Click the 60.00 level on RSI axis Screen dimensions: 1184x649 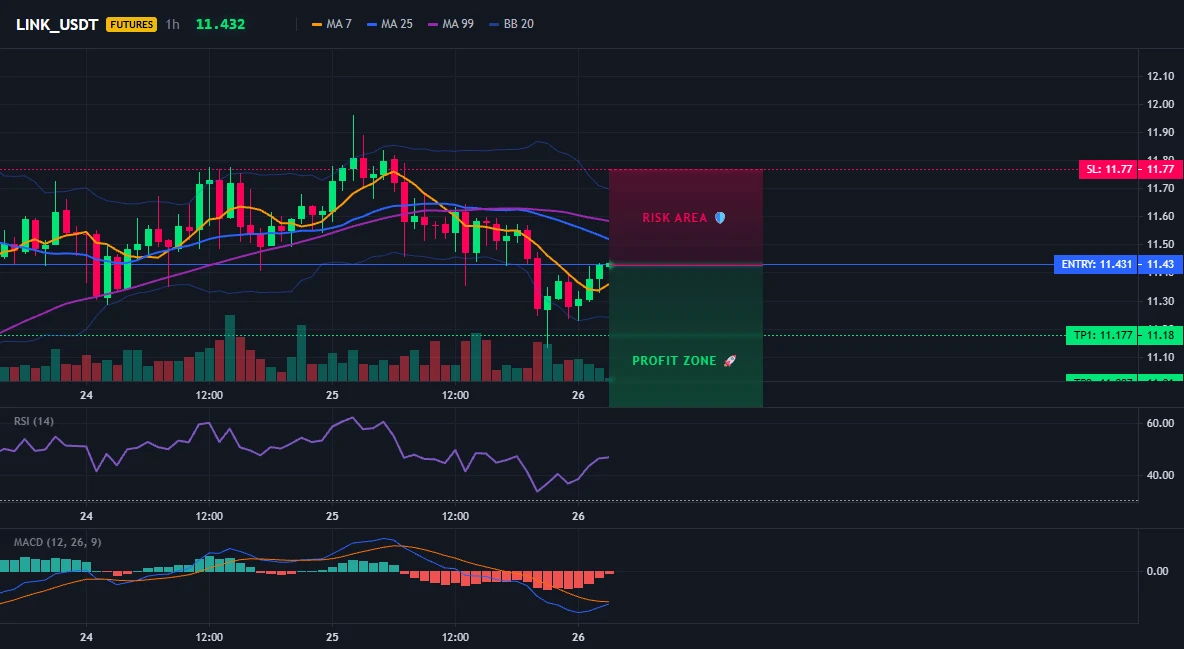click(x=1161, y=423)
